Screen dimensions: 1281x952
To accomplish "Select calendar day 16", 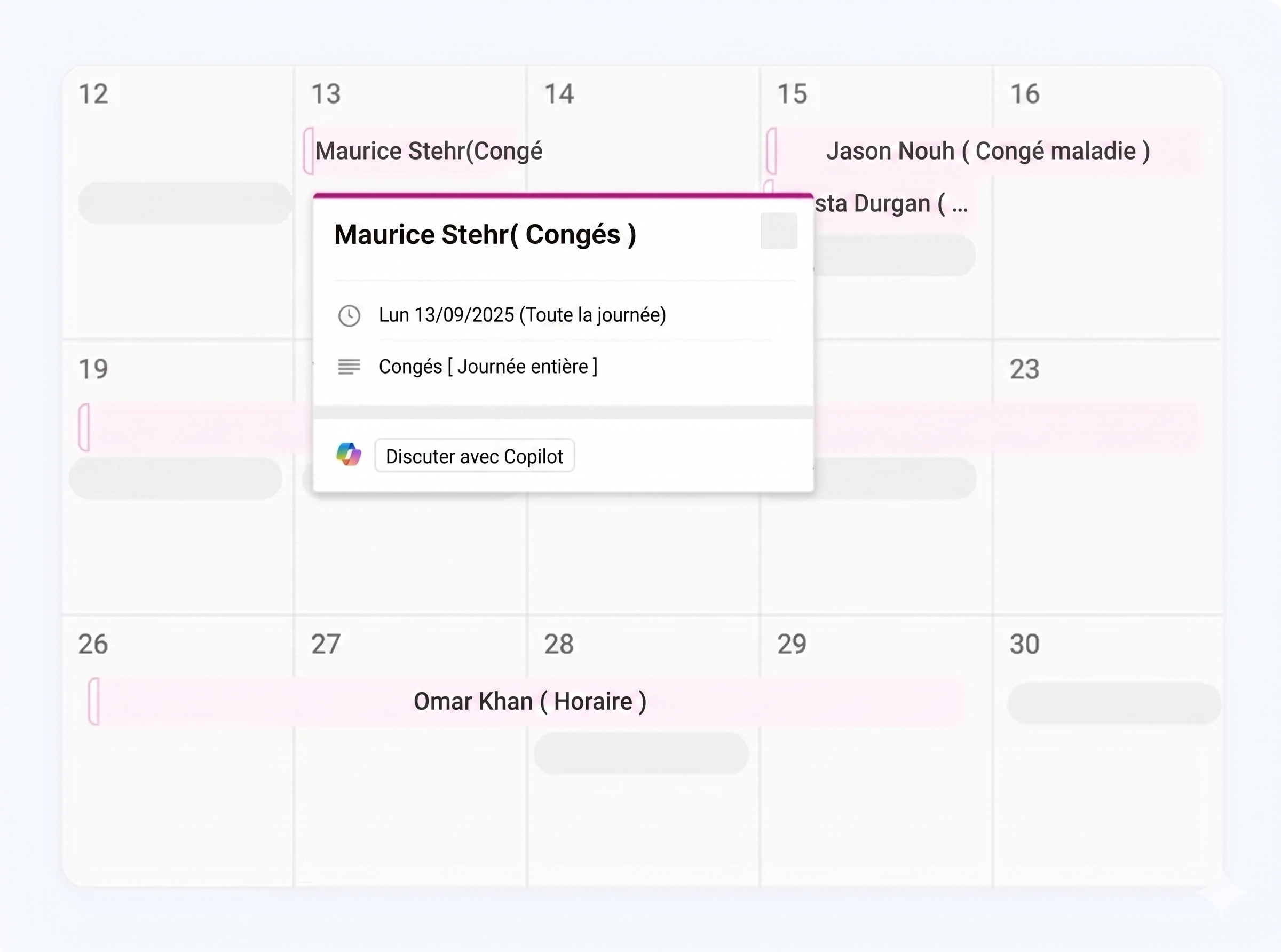I will pyautogui.click(x=1026, y=92).
